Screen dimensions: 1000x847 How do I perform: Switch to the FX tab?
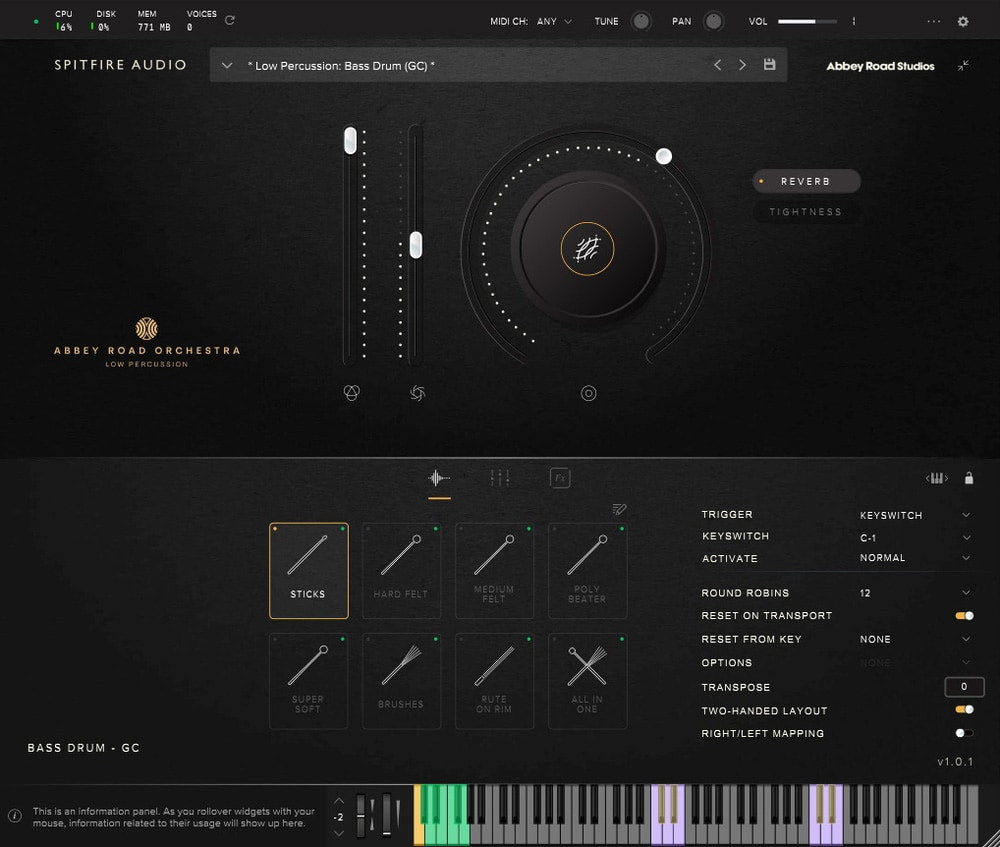560,478
